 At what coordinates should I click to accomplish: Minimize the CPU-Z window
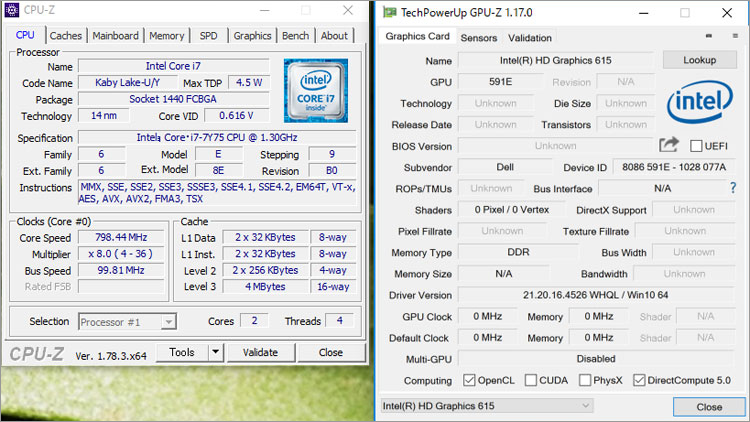click(x=265, y=11)
